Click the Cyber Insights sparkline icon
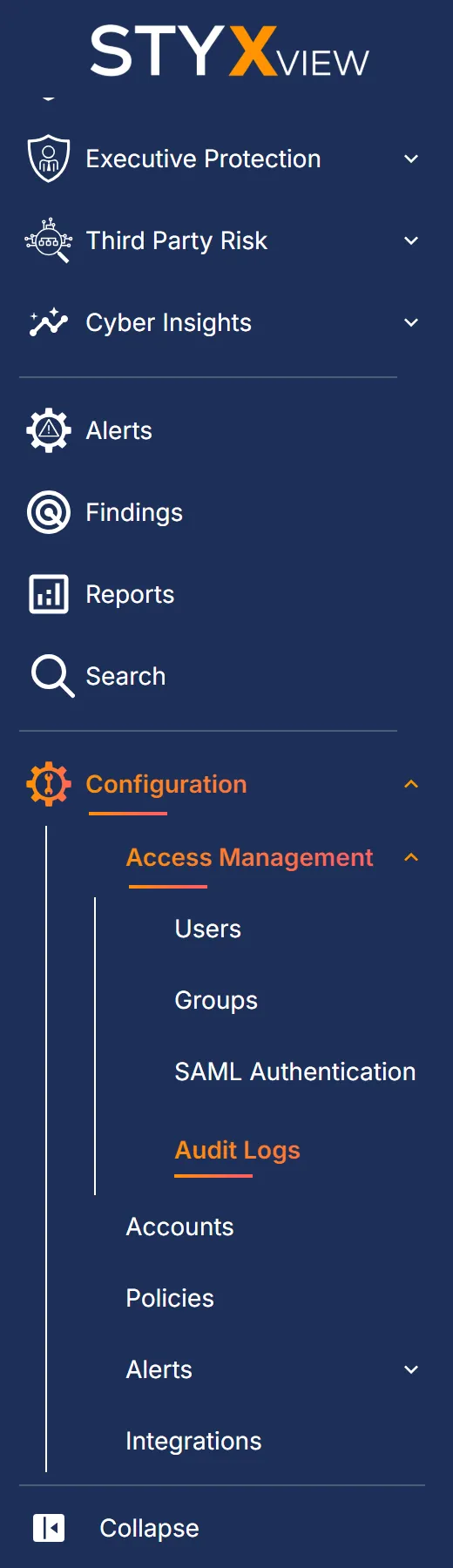The width and height of the screenshot is (453, 1568). pyautogui.click(x=49, y=322)
